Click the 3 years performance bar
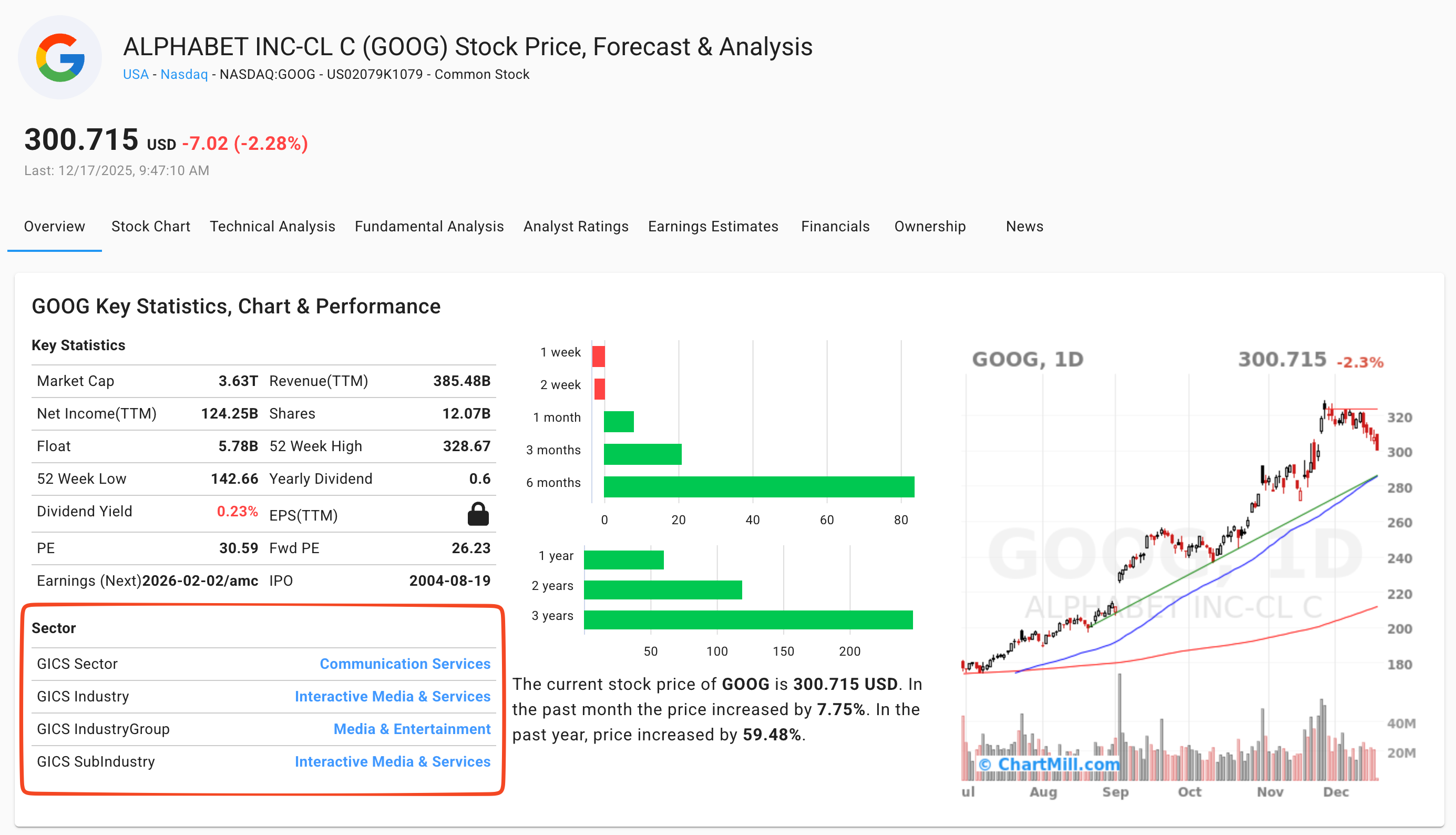 [748, 620]
